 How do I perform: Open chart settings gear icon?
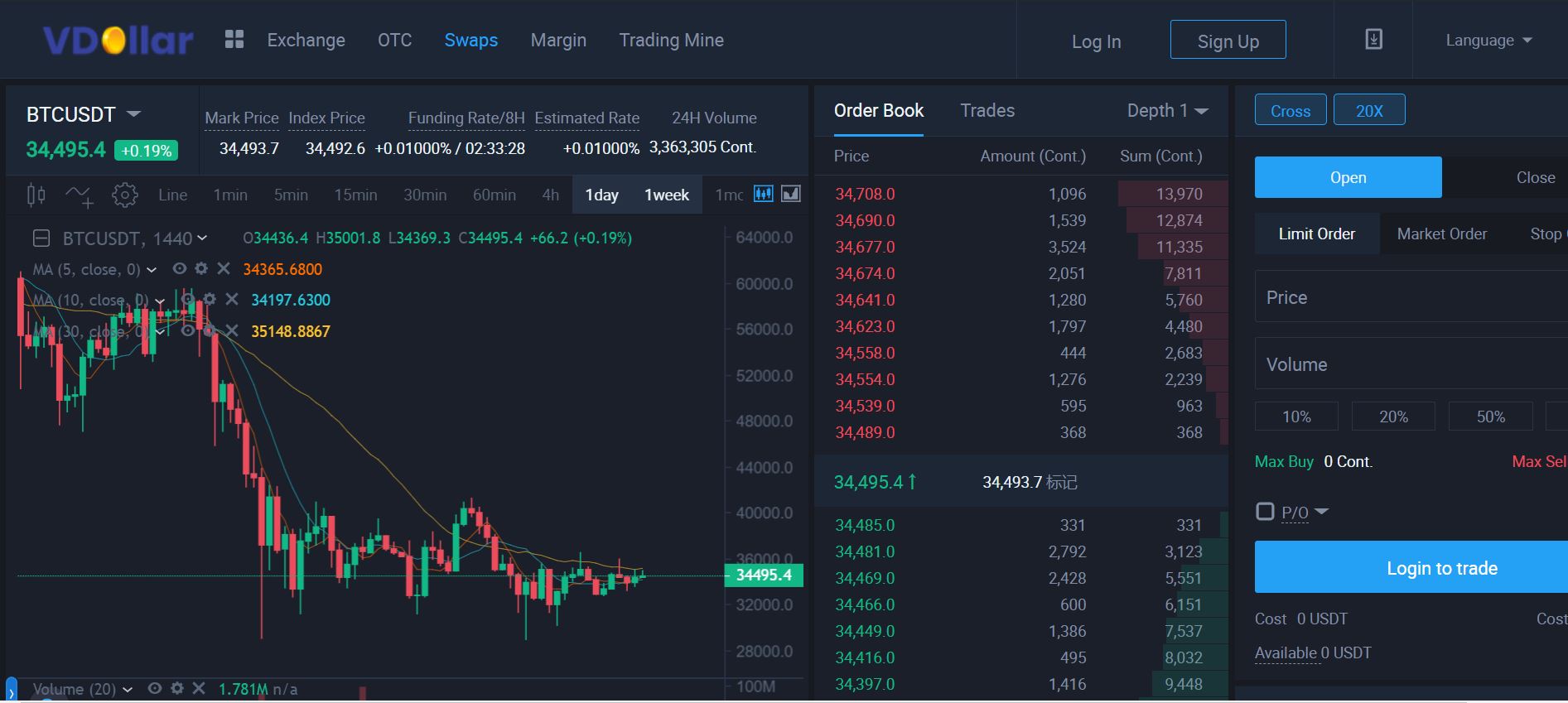coord(125,195)
